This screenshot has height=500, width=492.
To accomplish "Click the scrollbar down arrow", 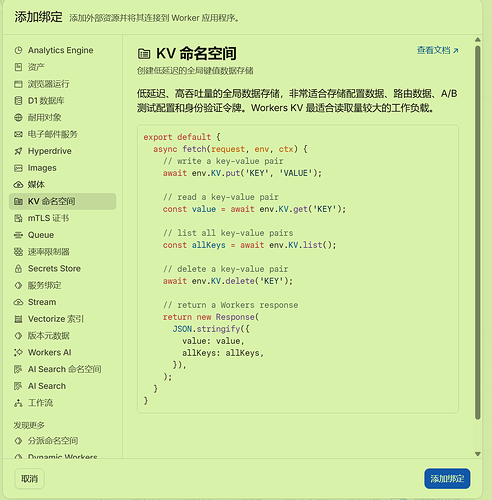I will point(478,454).
